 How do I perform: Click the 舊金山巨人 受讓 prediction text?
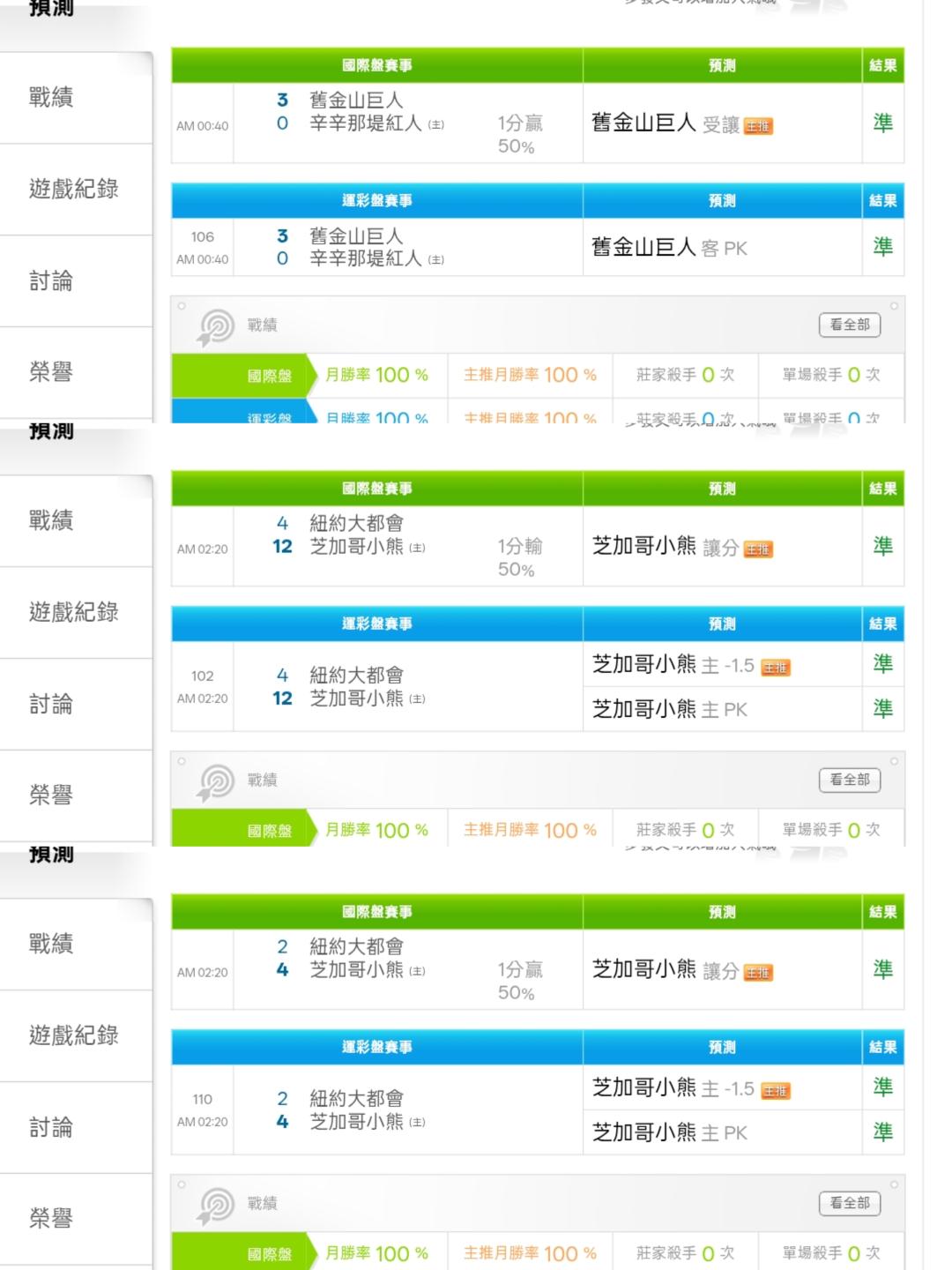tap(665, 123)
